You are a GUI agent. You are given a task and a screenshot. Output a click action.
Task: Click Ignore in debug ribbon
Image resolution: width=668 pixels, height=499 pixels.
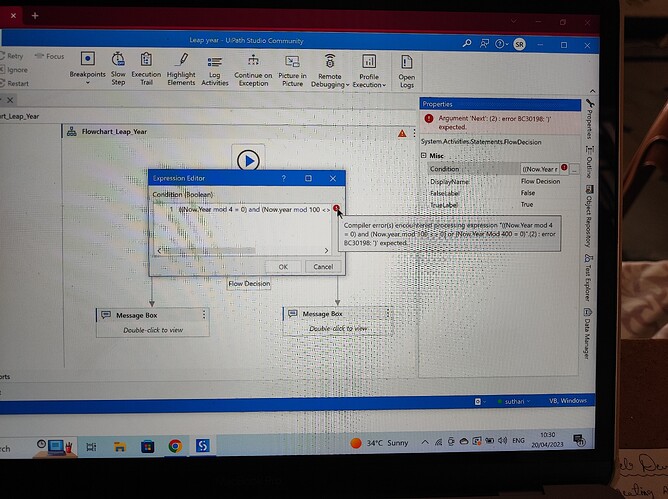[x=14, y=69]
